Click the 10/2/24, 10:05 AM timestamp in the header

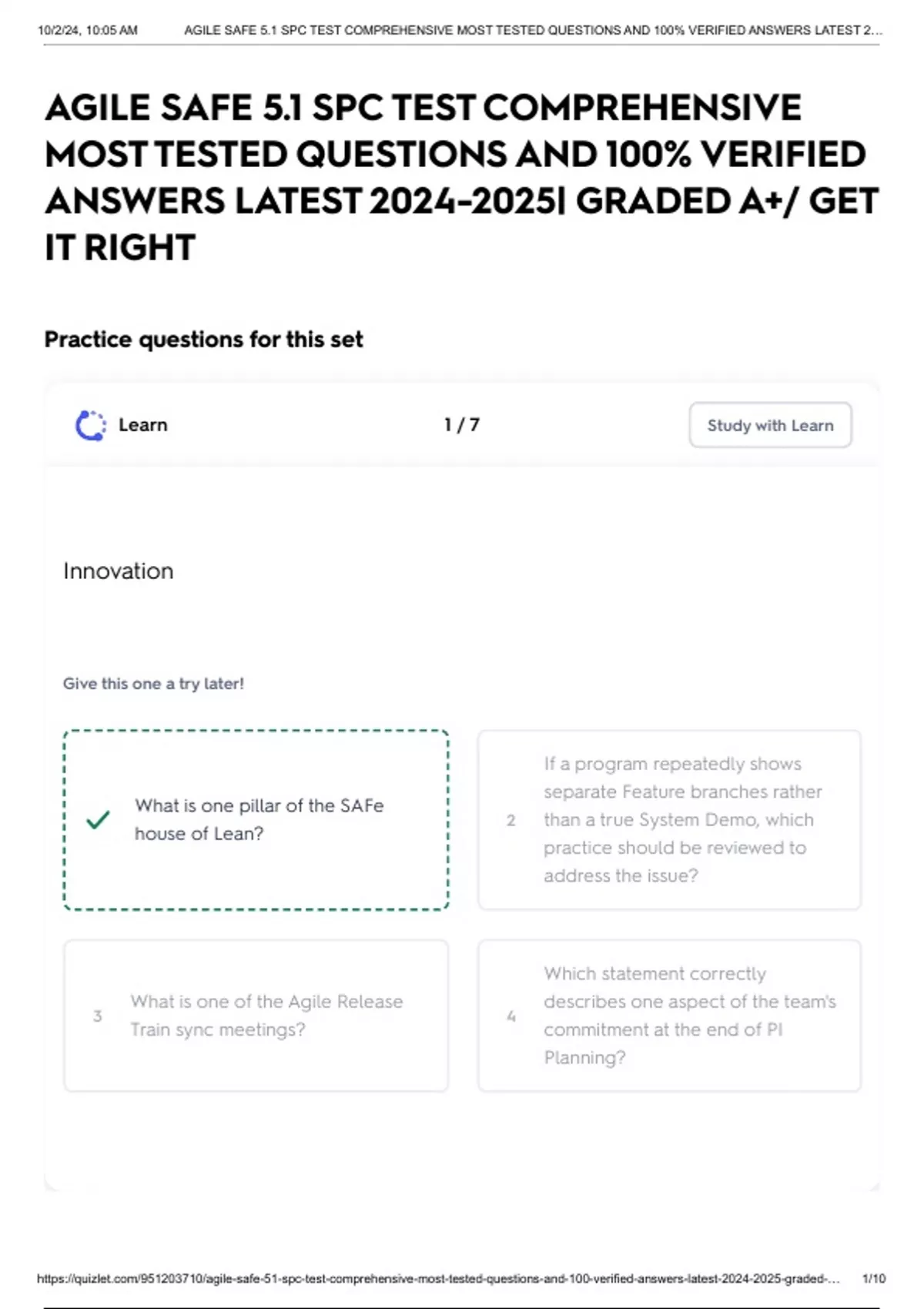click(x=88, y=31)
